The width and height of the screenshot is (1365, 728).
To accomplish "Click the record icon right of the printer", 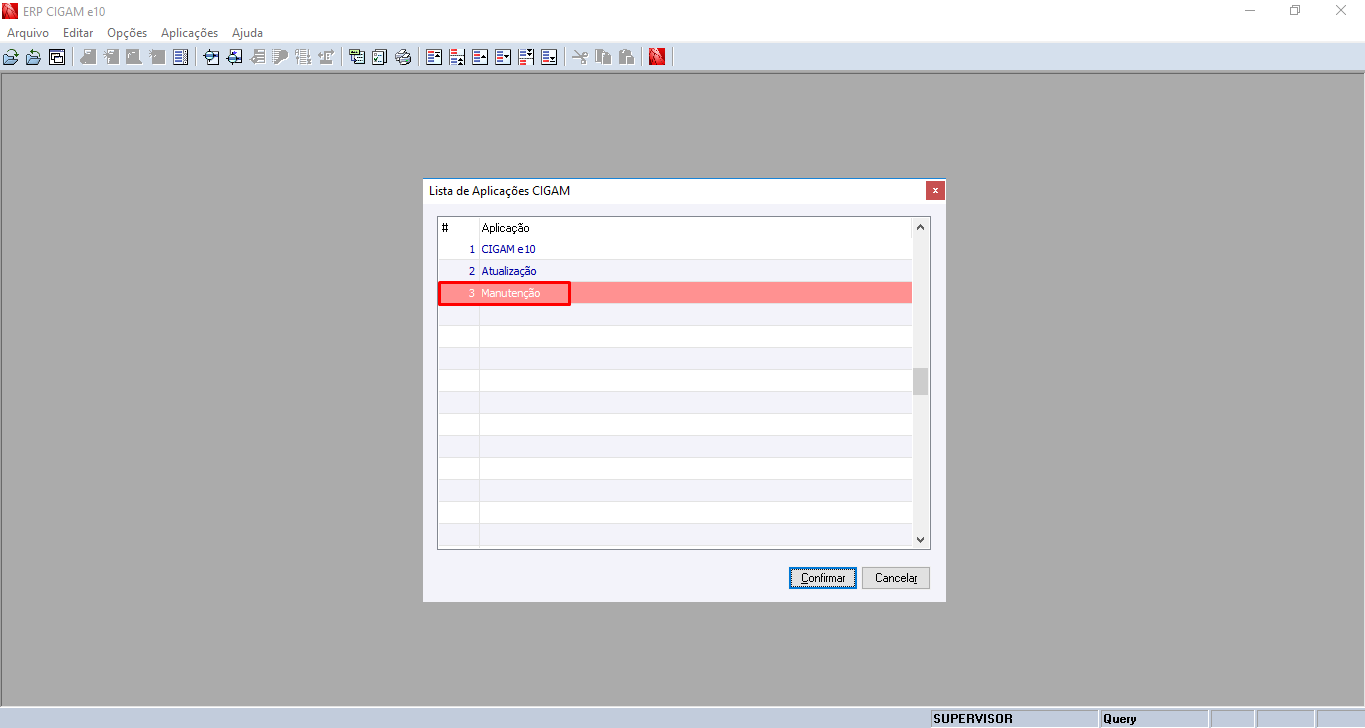I will pos(434,57).
